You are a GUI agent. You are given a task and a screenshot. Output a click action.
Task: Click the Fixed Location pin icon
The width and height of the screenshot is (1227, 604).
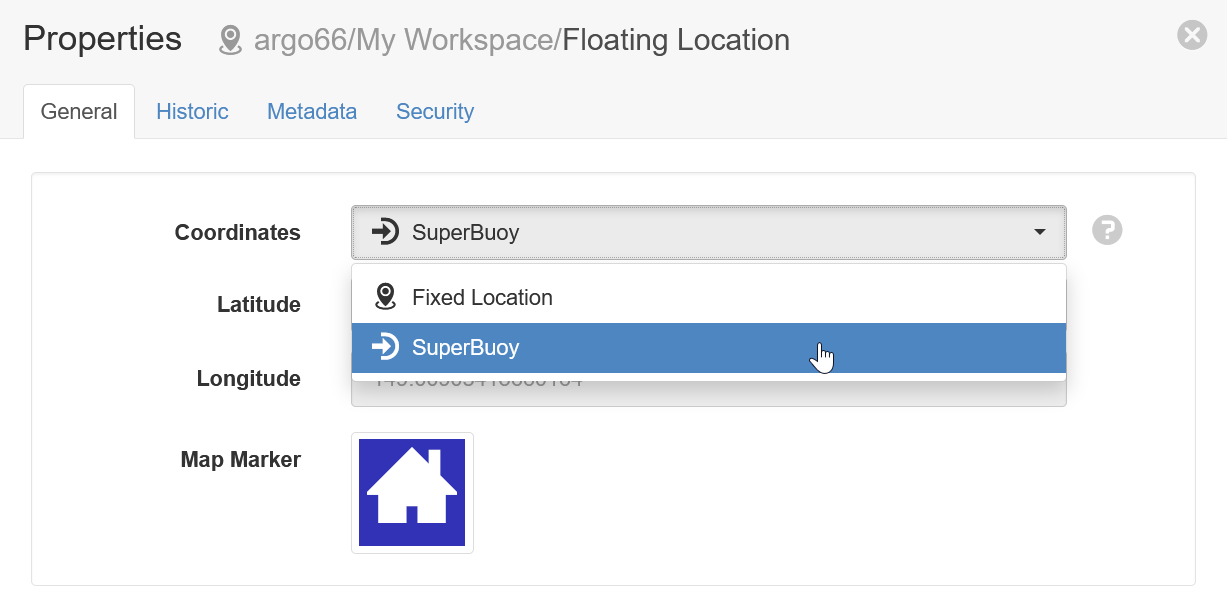(385, 297)
